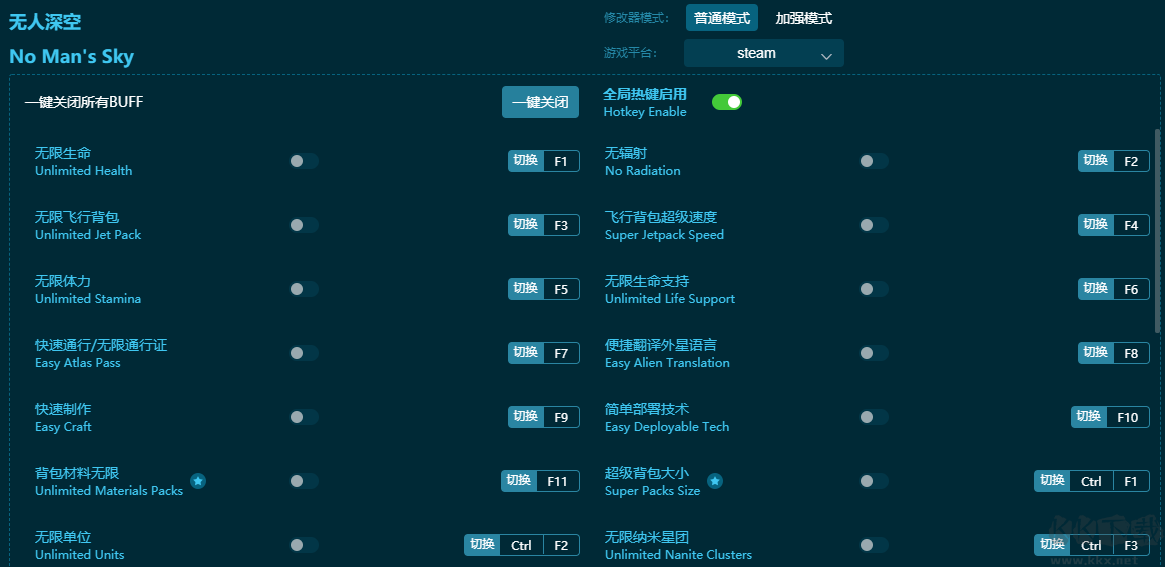
Task: Click the F9 hotkey field for Easy Craft
Action: click(x=561, y=417)
